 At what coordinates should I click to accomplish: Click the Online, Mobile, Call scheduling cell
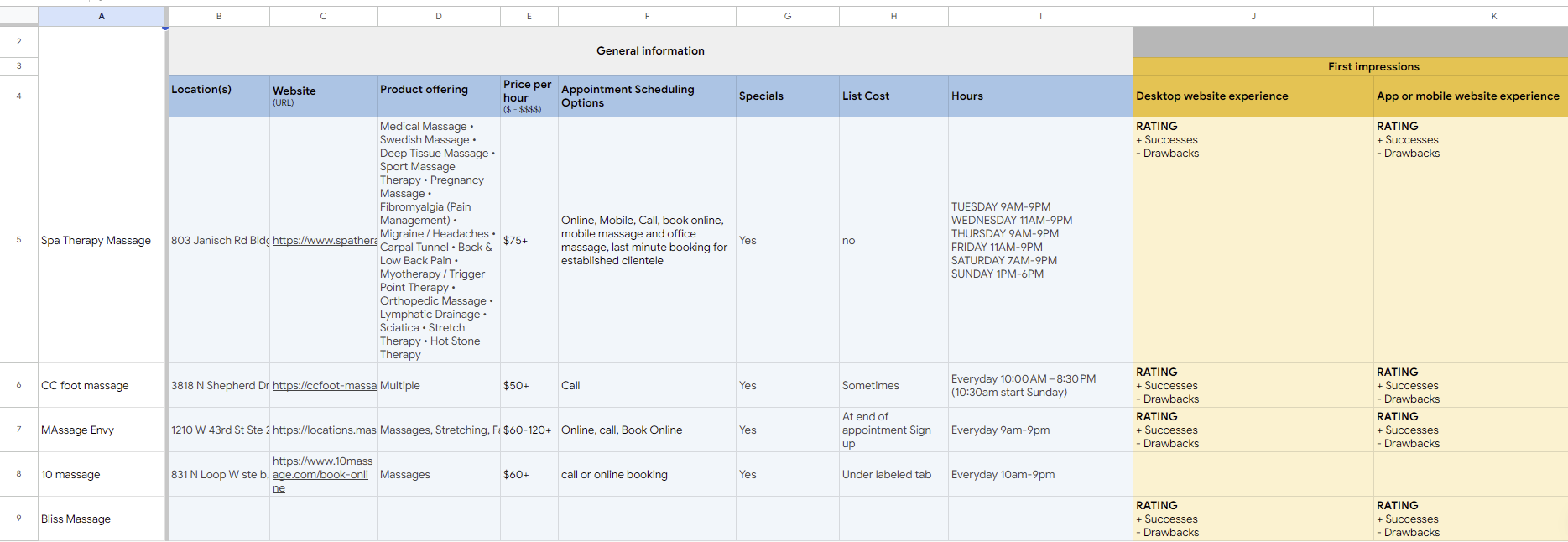point(647,240)
